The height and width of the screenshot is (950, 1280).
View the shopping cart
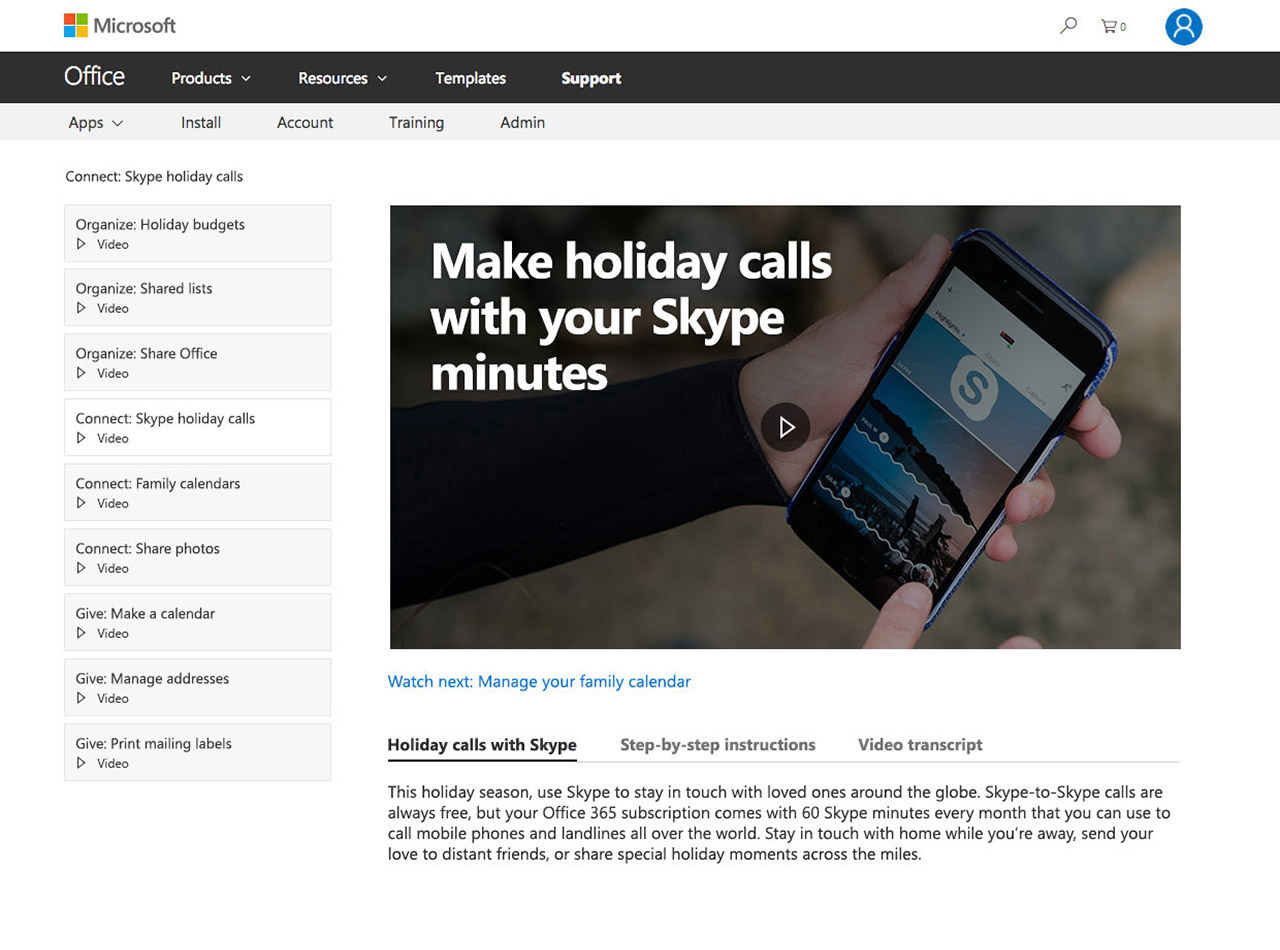pyautogui.click(x=1112, y=27)
